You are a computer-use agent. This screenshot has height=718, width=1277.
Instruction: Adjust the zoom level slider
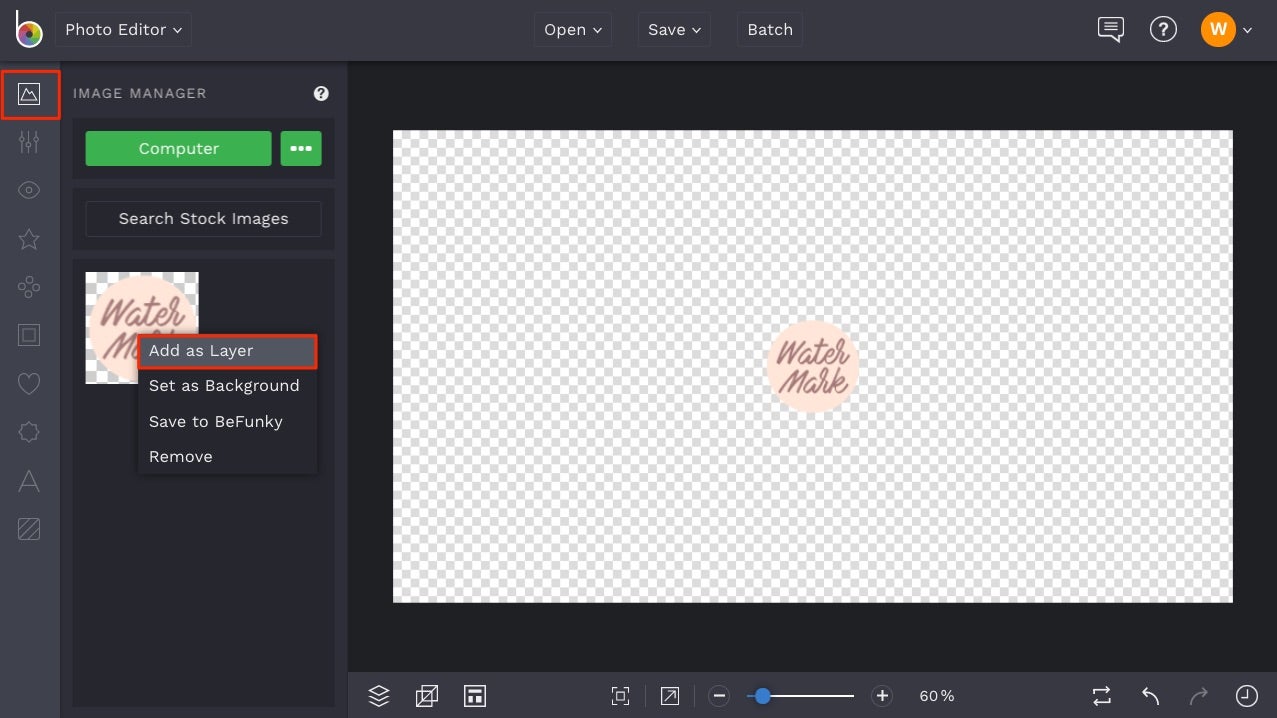coord(763,695)
